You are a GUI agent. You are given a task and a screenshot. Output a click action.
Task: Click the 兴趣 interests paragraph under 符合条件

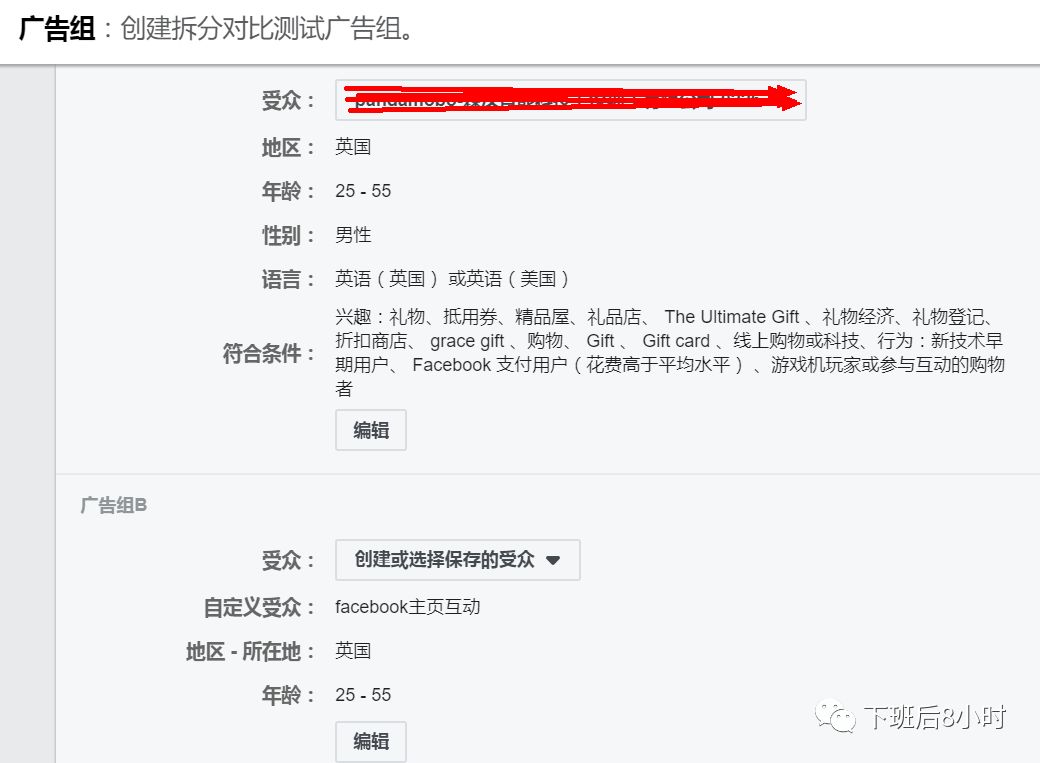pyautogui.click(x=670, y=352)
